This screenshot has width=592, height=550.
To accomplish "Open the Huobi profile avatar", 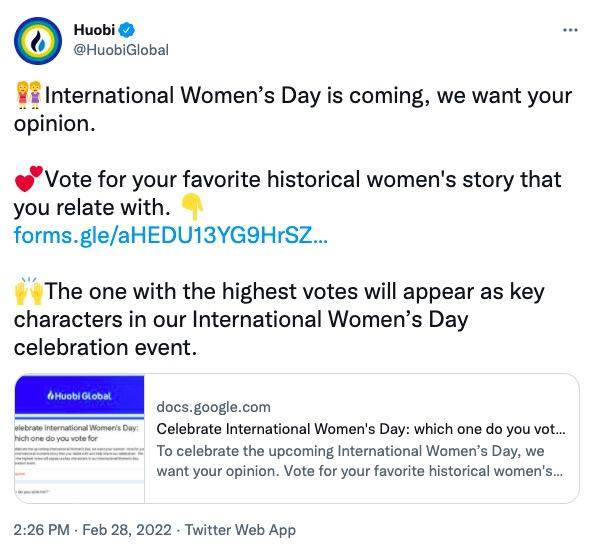I will pyautogui.click(x=38, y=41).
